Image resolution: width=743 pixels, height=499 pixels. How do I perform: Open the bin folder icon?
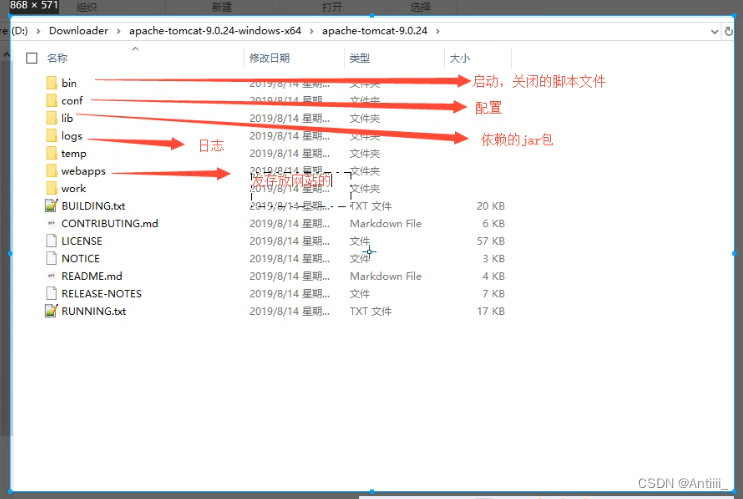point(52,83)
